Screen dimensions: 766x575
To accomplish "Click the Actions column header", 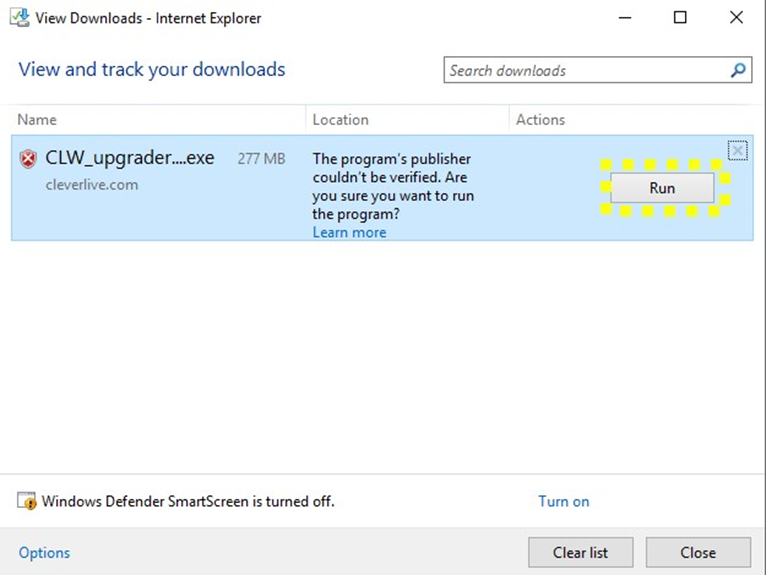I will [540, 120].
